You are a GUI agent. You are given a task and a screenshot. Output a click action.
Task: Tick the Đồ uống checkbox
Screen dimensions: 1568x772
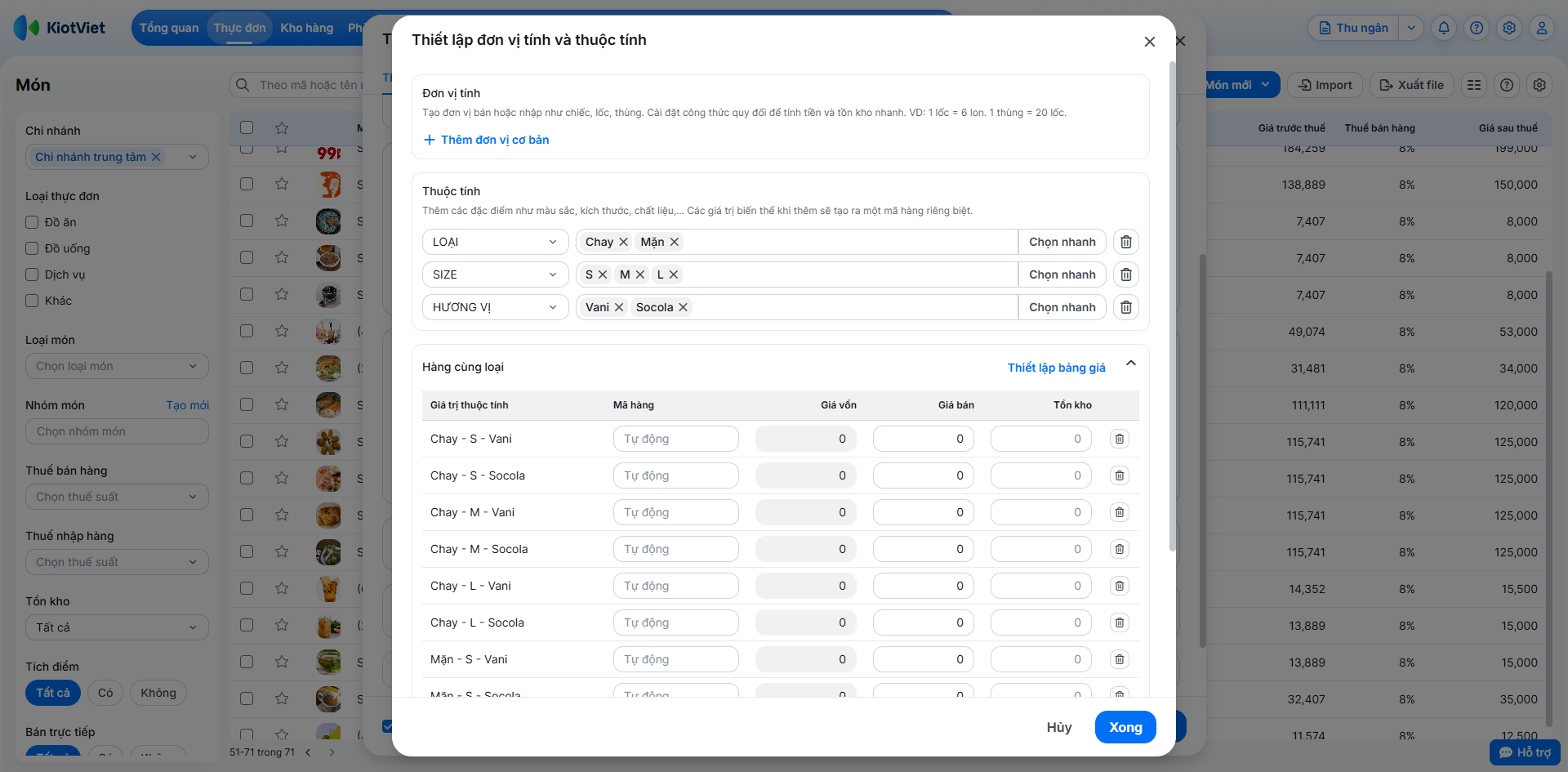(32, 248)
